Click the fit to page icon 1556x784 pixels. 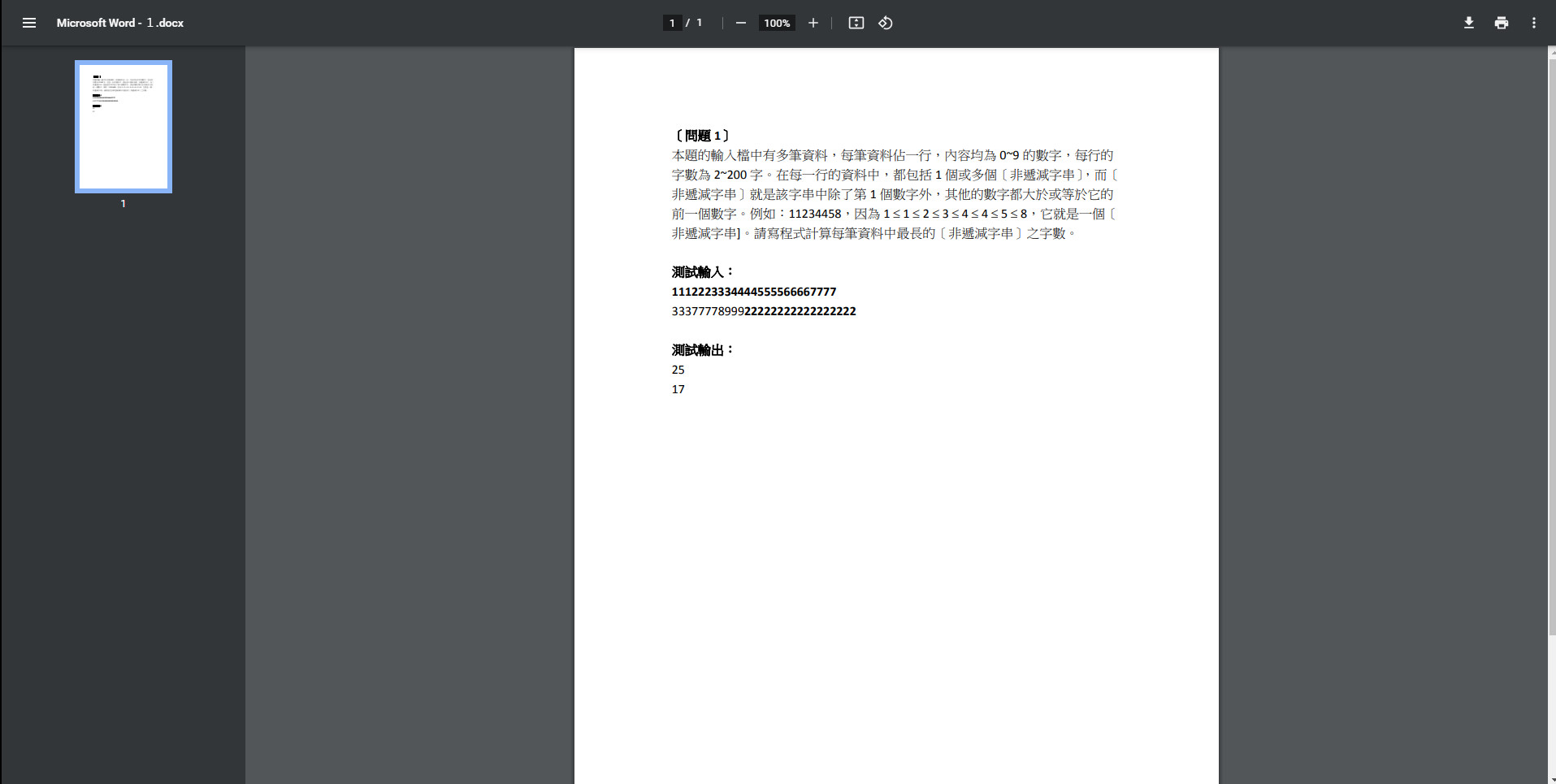856,23
